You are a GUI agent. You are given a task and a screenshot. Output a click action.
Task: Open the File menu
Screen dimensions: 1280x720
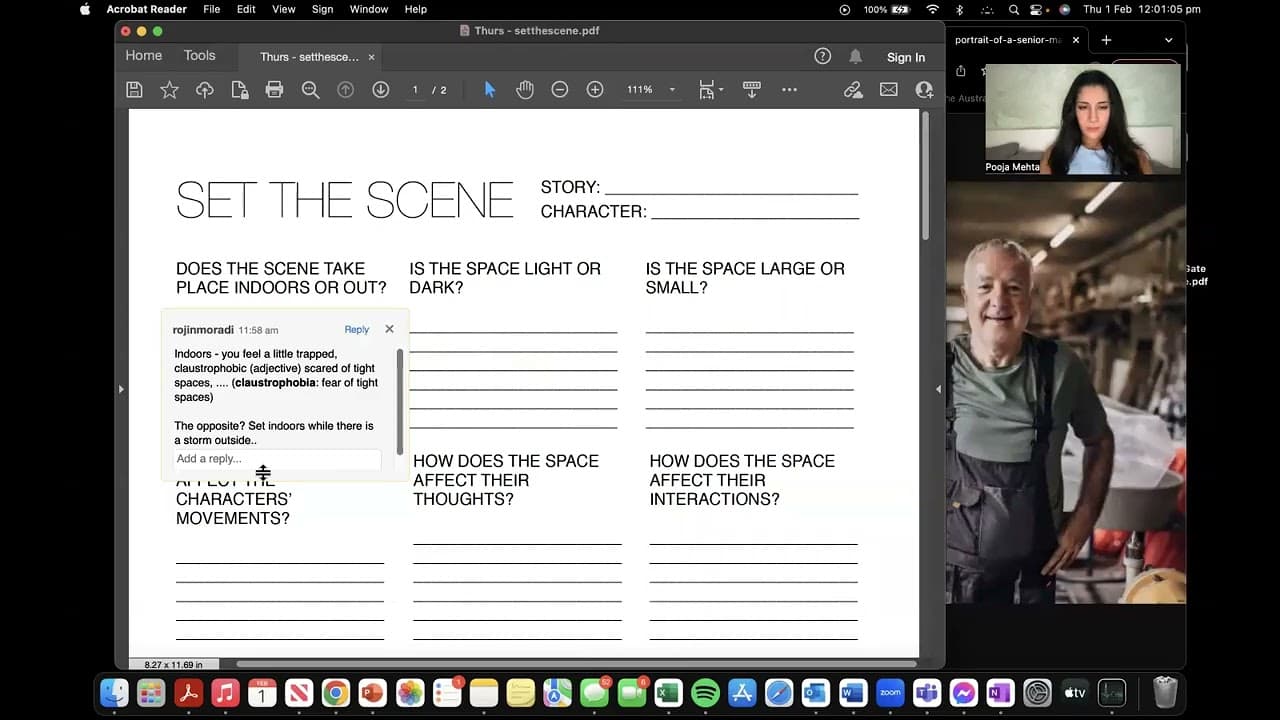click(x=212, y=9)
